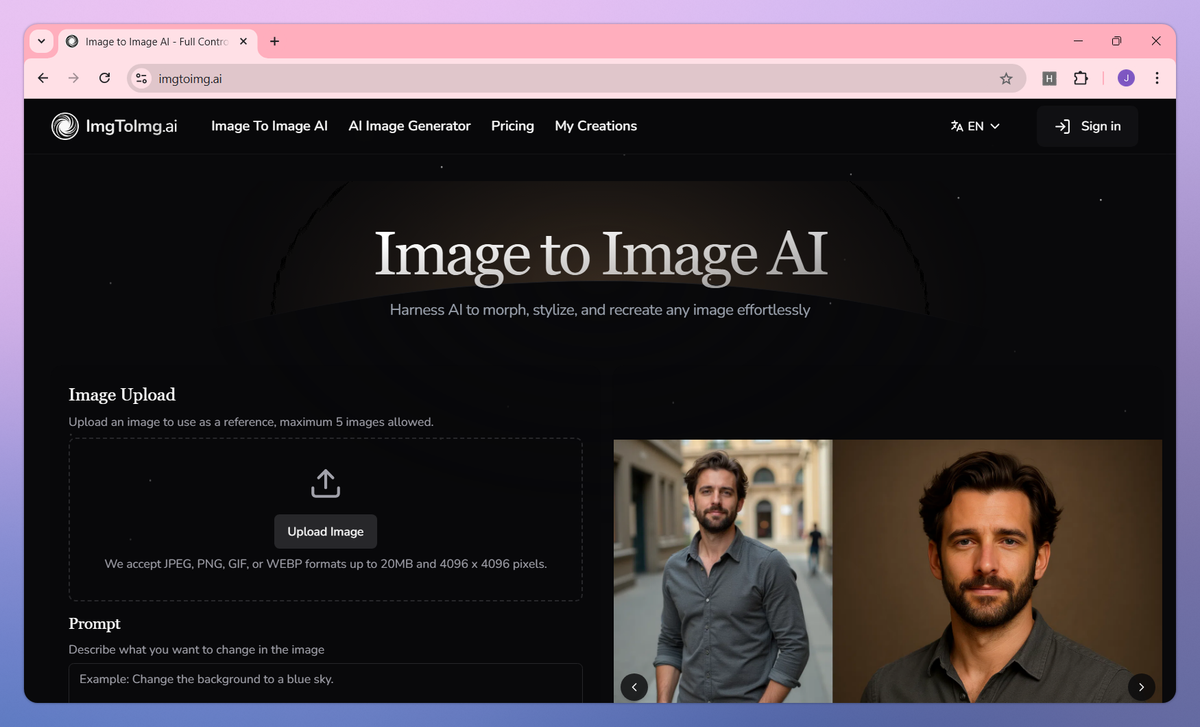This screenshot has width=1200, height=727.
Task: Click the sign-in arrow icon
Action: pyautogui.click(x=1062, y=126)
